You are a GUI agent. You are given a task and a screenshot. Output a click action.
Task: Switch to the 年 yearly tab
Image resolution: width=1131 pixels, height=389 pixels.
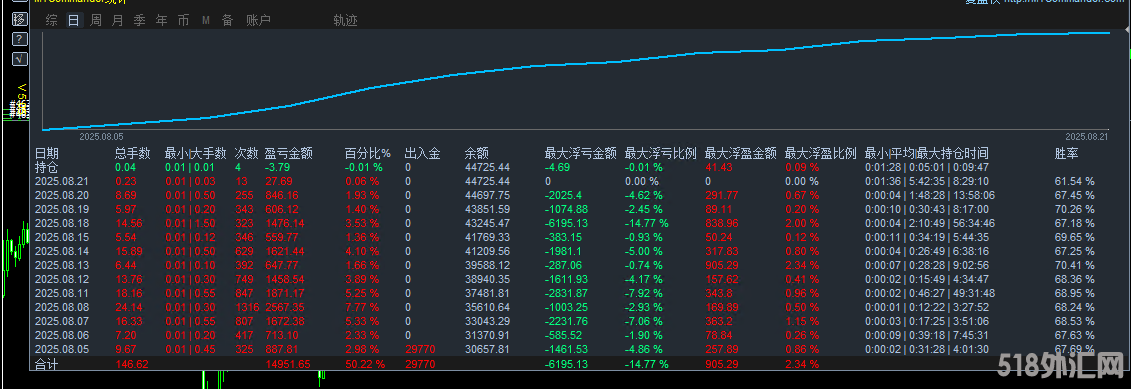162,21
